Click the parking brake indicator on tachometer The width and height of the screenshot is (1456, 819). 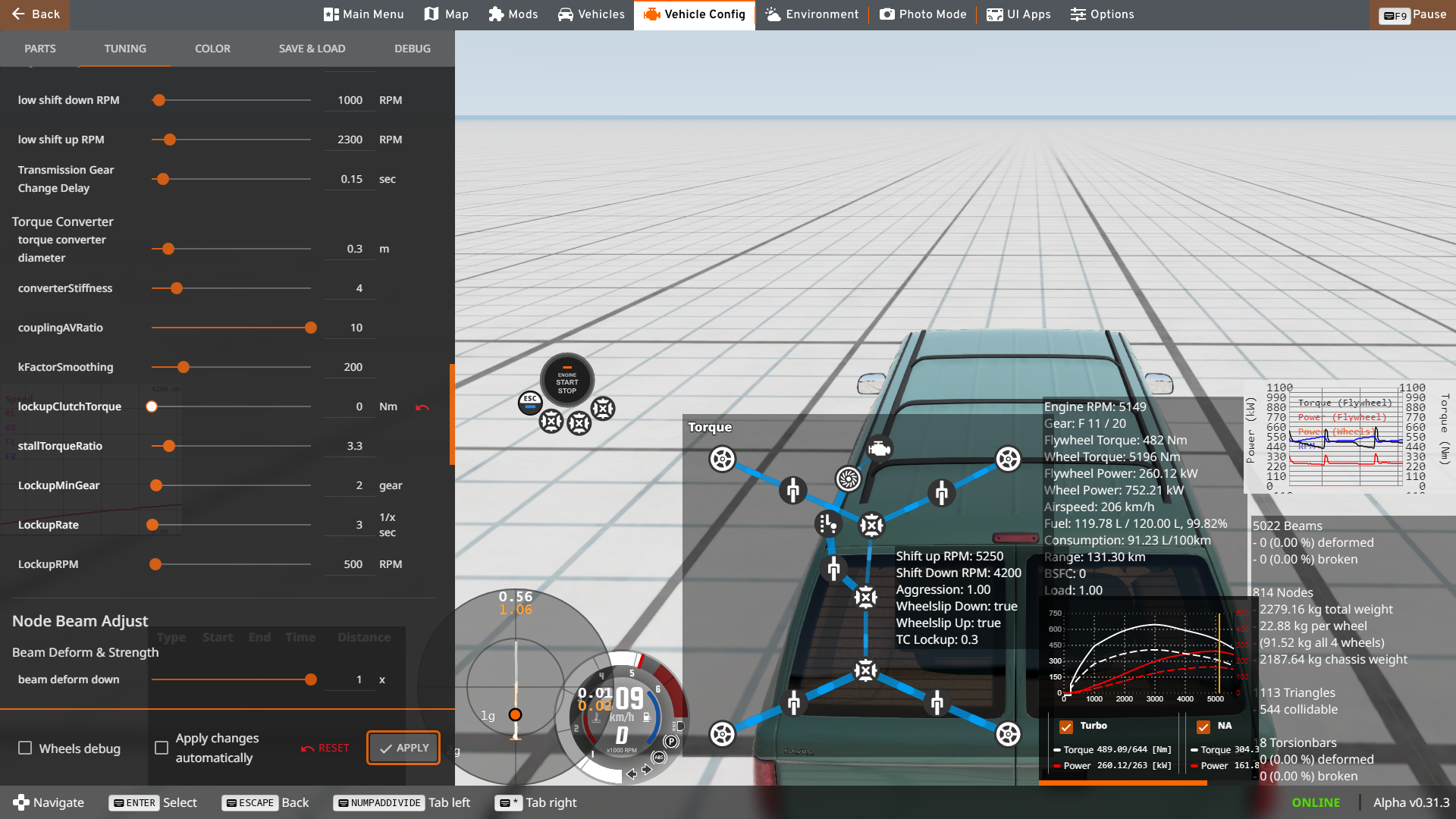[x=670, y=741]
